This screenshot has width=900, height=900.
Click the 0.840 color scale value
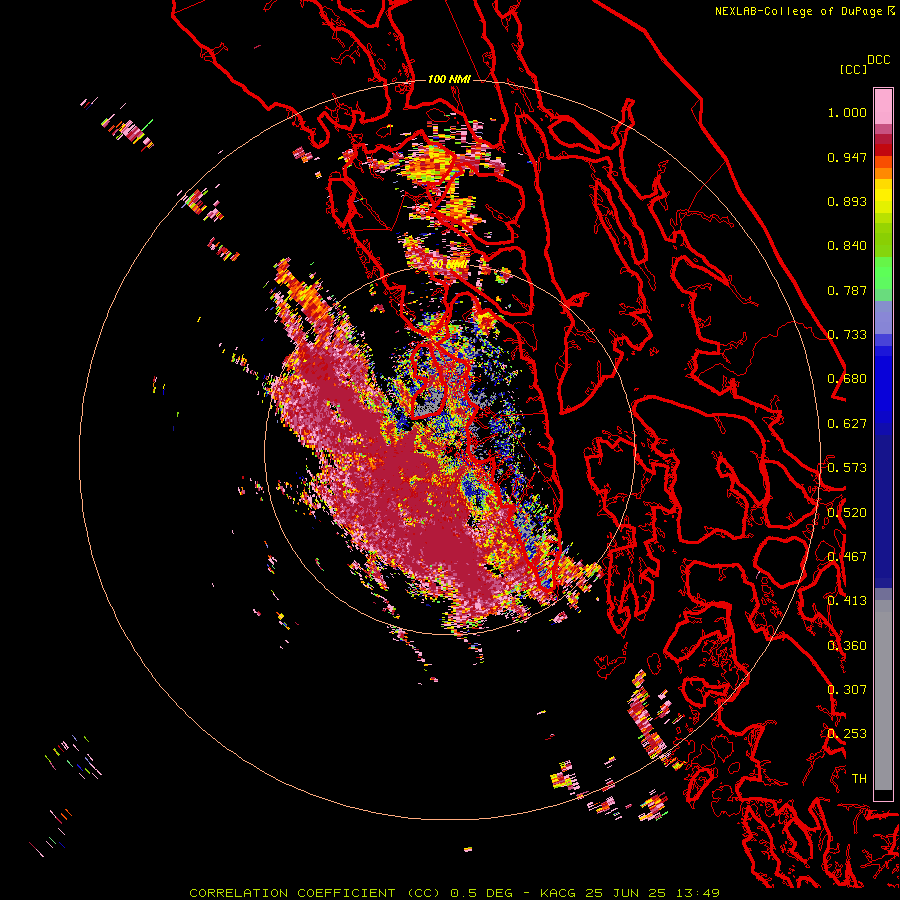(847, 246)
